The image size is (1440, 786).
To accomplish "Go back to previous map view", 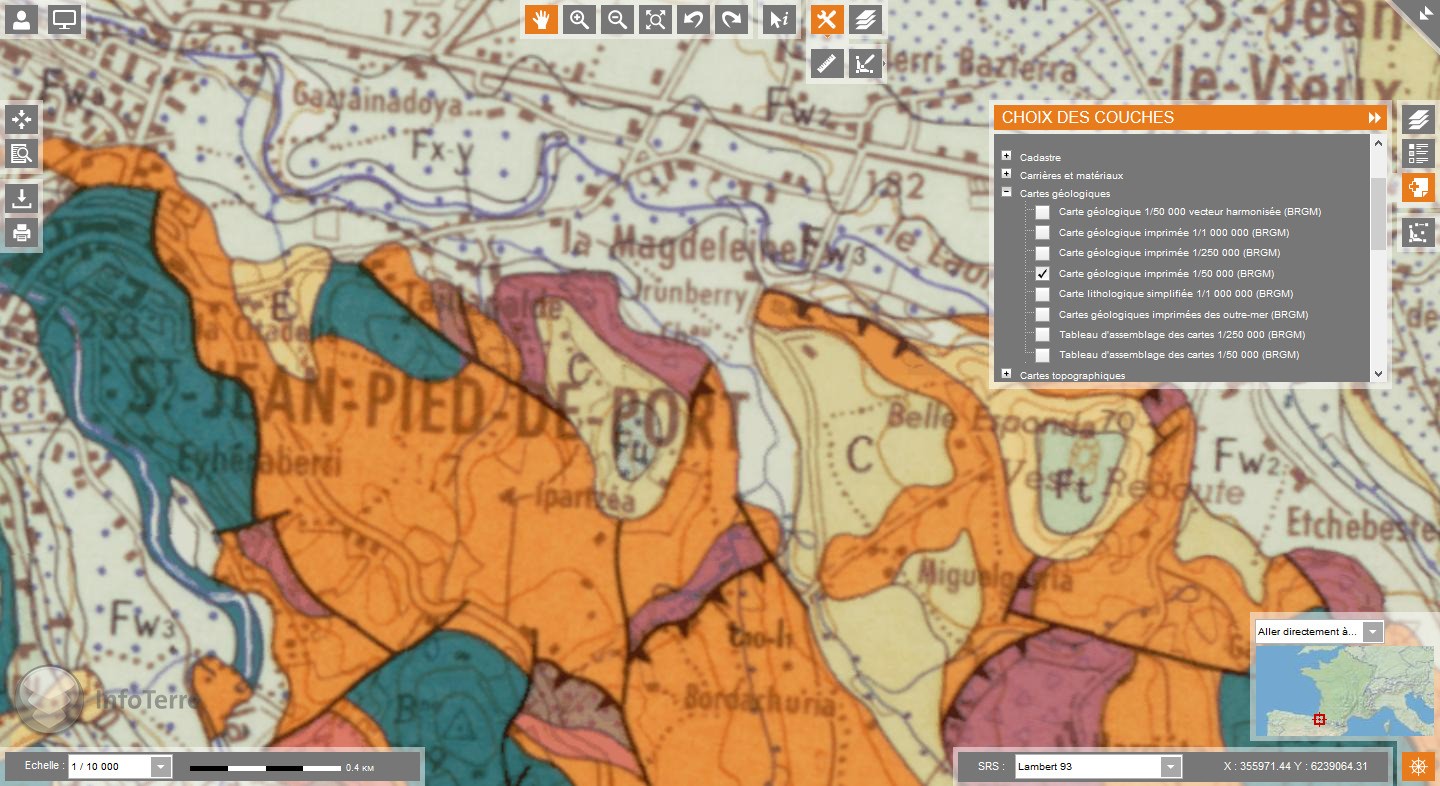I will 692,19.
